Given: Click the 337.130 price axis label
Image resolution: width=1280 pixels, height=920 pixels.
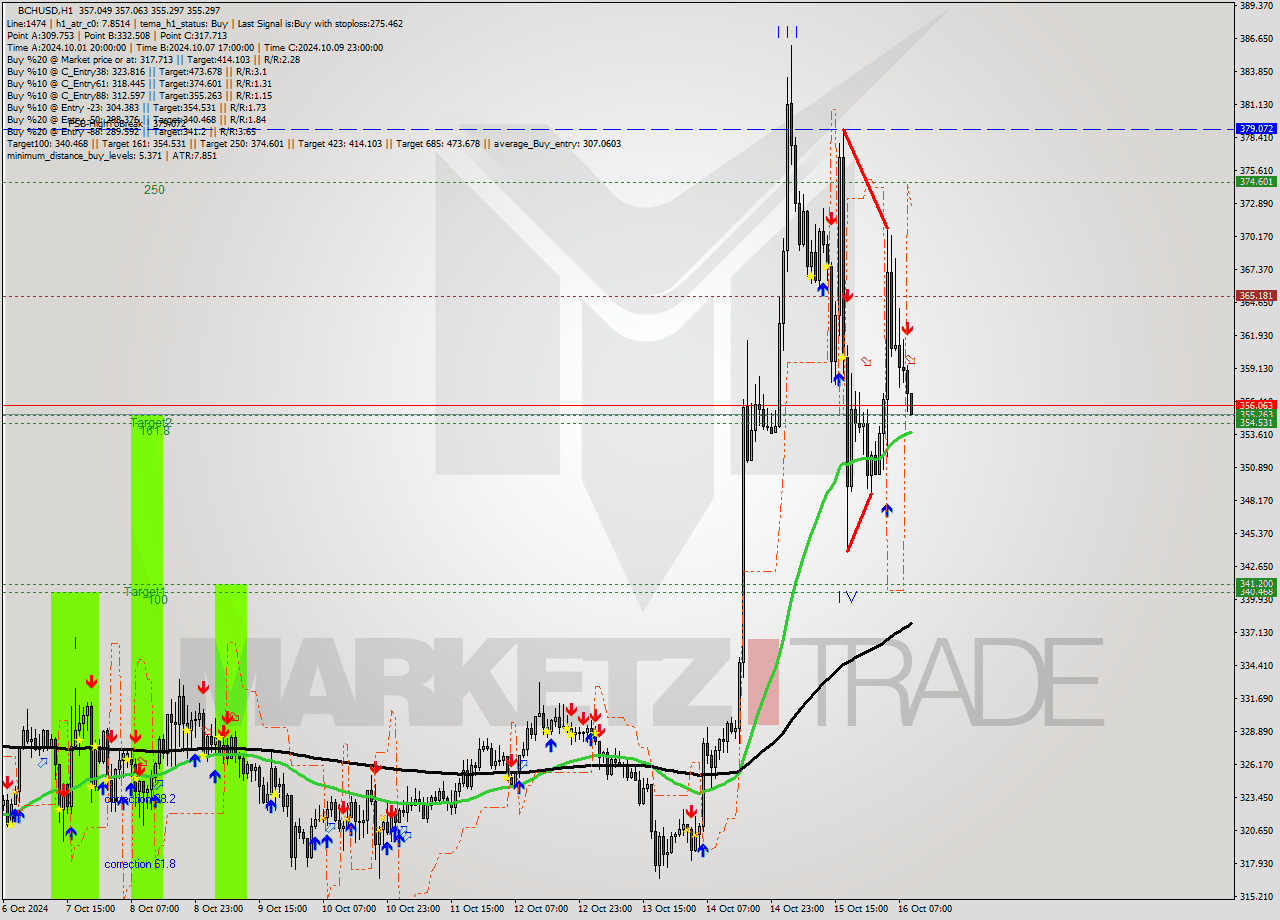Looking at the screenshot, I should pyautogui.click(x=1256, y=633).
